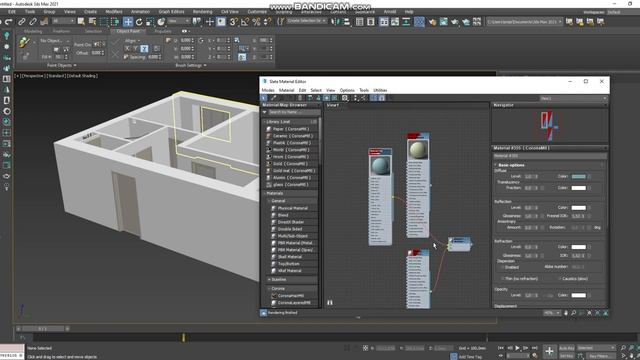Select the X axis button in Align

[128, 49]
